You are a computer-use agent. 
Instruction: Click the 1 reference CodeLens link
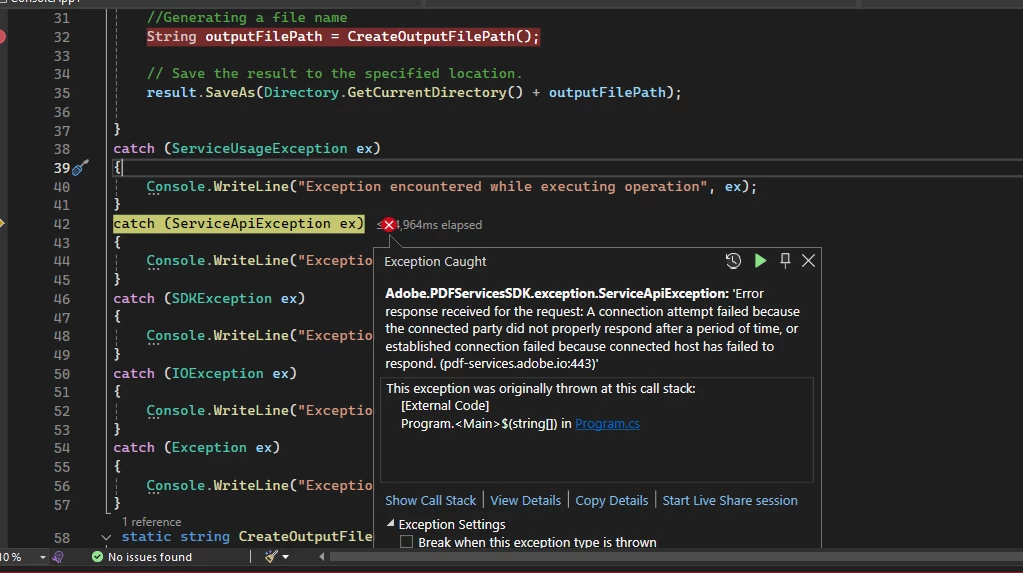click(151, 522)
